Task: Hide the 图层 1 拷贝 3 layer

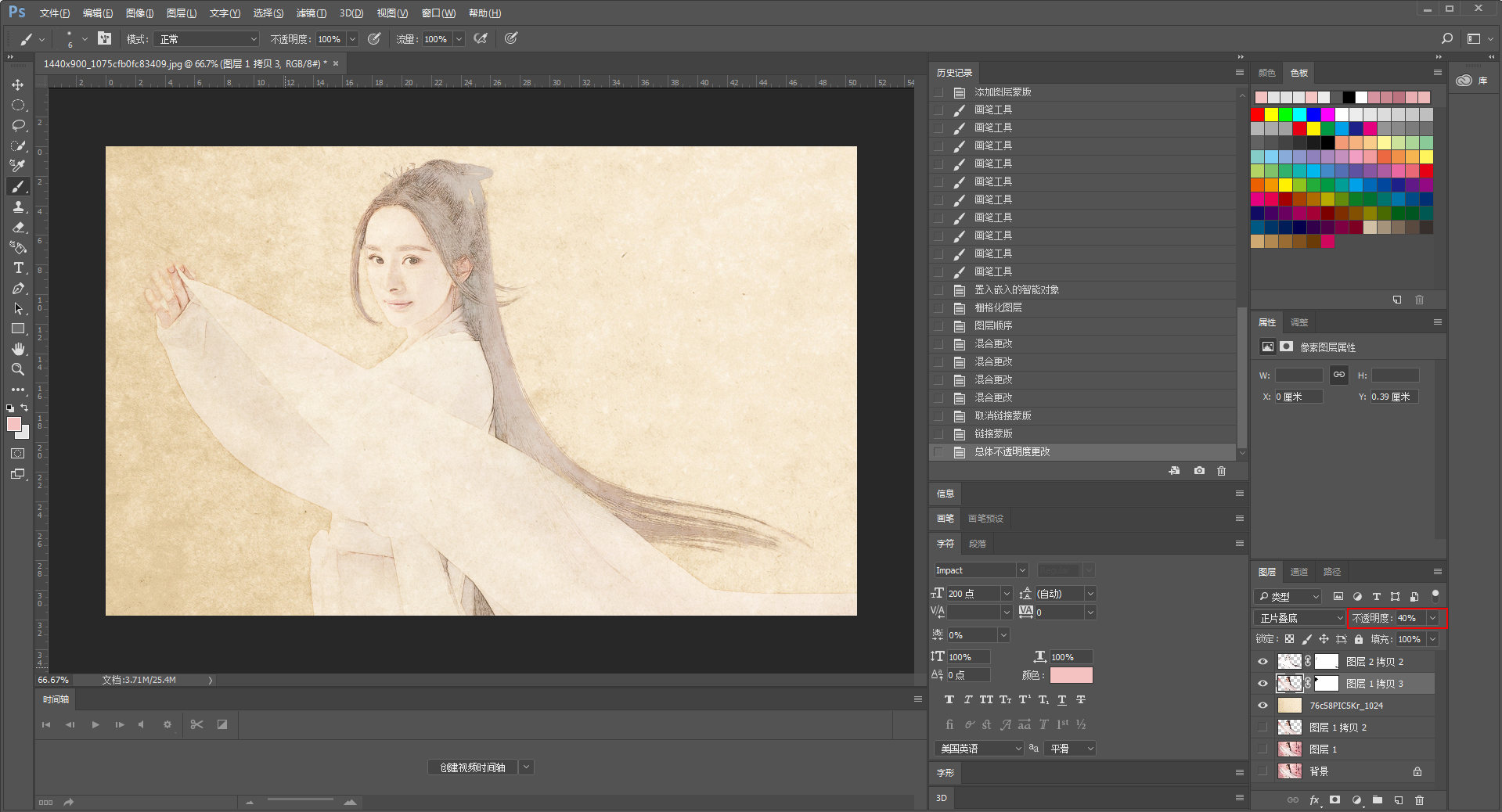Action: click(1262, 684)
